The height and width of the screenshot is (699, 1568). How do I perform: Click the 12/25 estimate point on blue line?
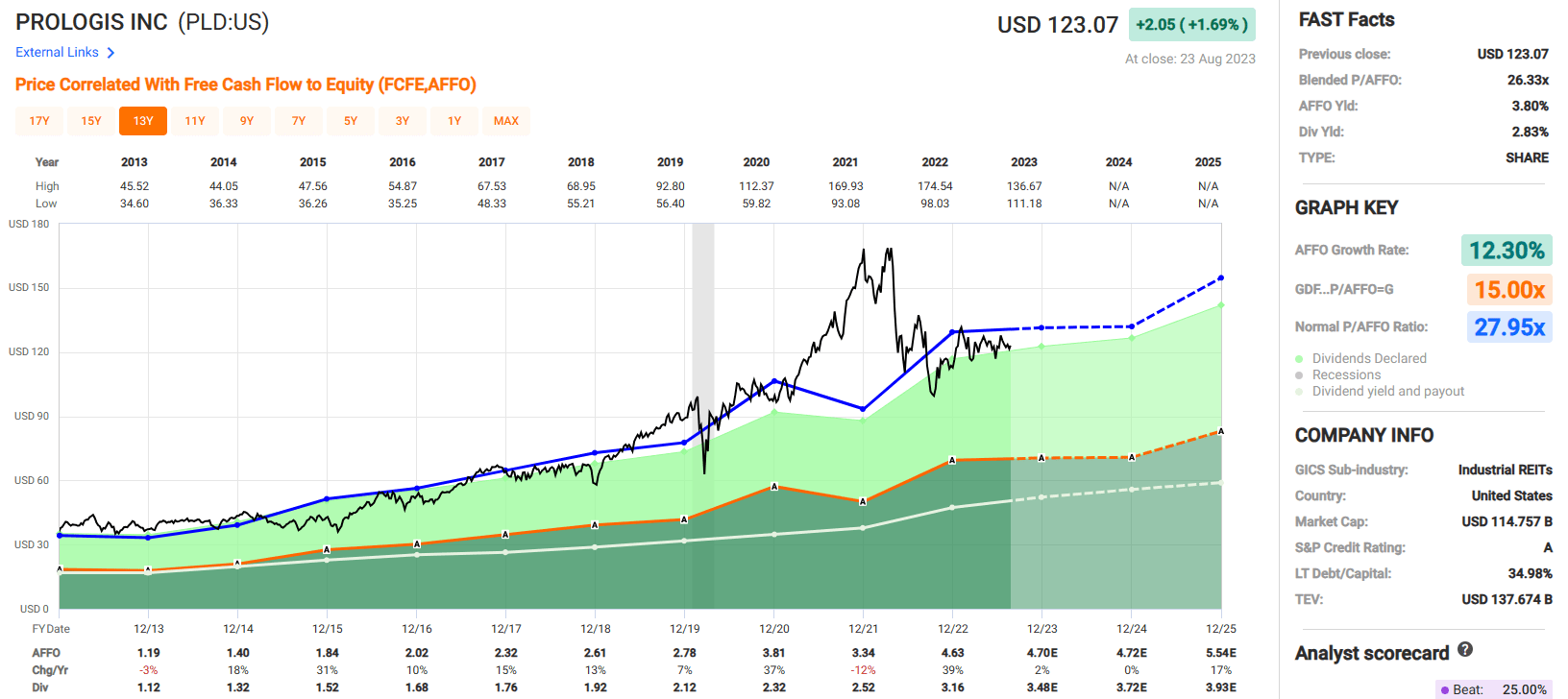(x=1221, y=278)
